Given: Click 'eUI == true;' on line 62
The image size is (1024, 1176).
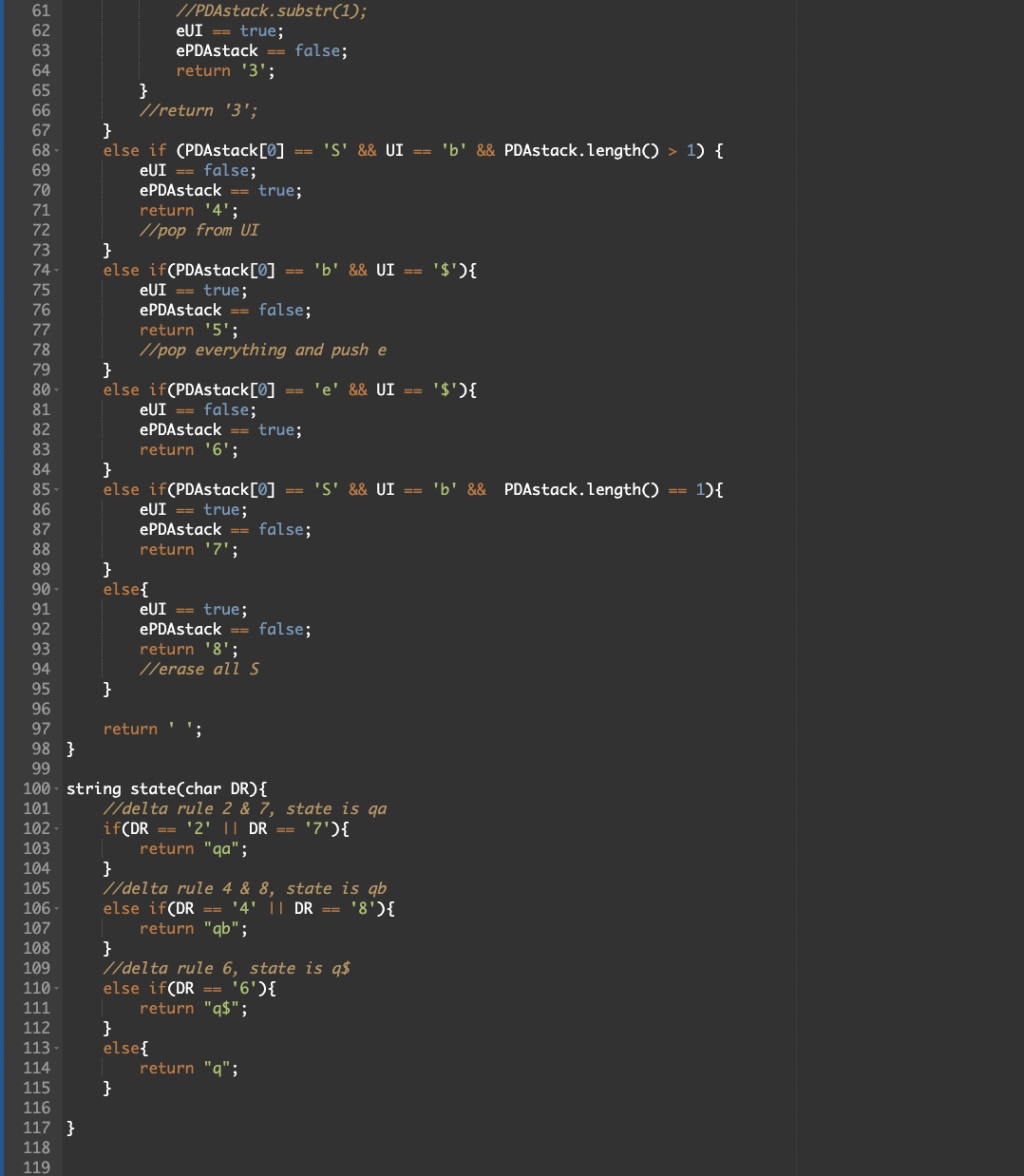Looking at the screenshot, I should 230,30.
